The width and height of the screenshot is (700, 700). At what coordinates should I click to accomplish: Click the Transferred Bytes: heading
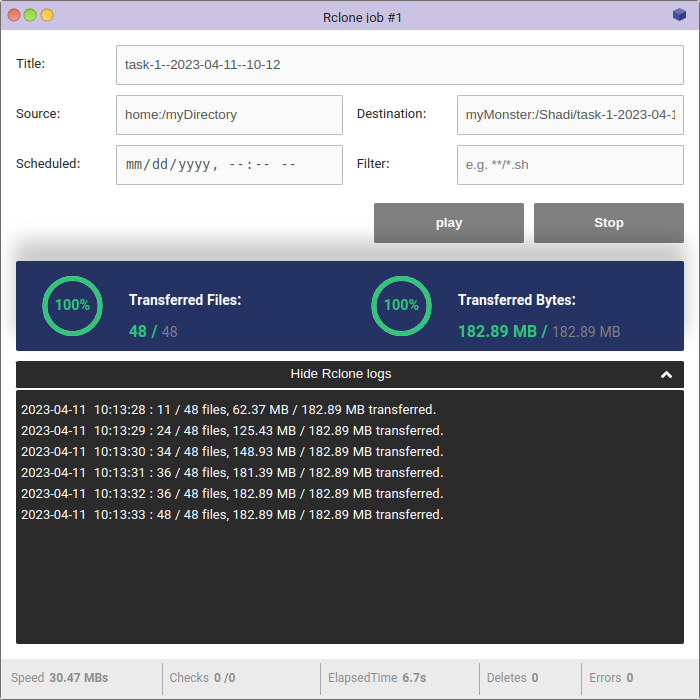point(517,300)
